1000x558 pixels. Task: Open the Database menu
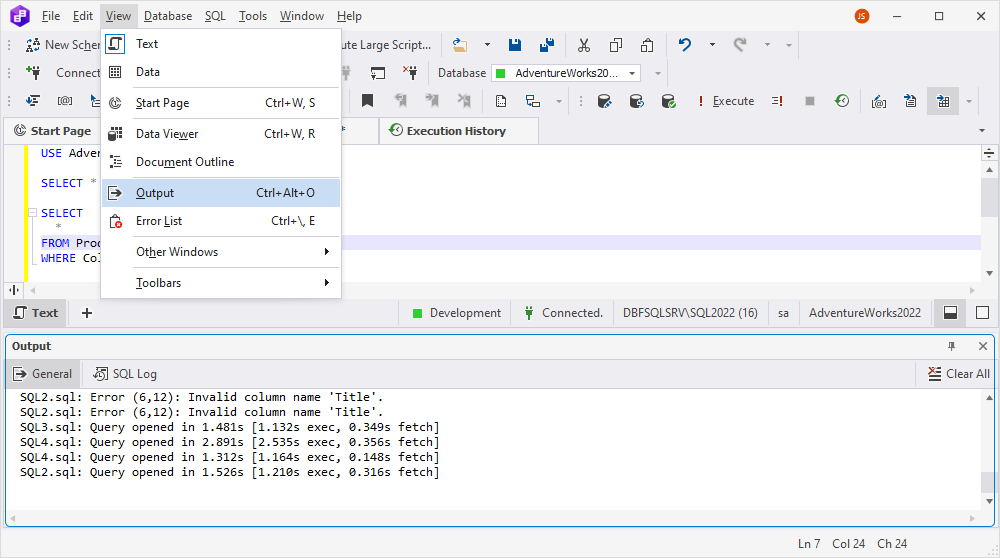coord(168,16)
